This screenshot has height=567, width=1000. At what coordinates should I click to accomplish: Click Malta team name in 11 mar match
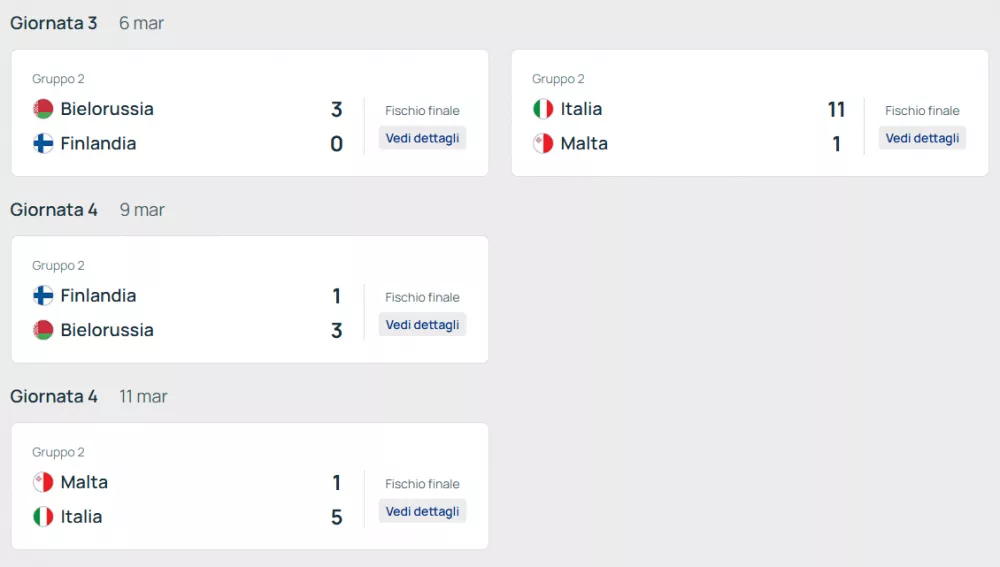pyautogui.click(x=84, y=483)
